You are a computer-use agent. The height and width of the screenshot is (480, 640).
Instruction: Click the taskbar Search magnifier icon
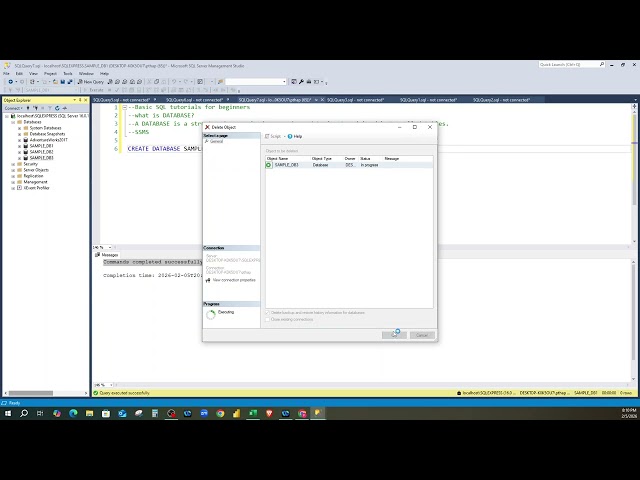(x=24, y=413)
